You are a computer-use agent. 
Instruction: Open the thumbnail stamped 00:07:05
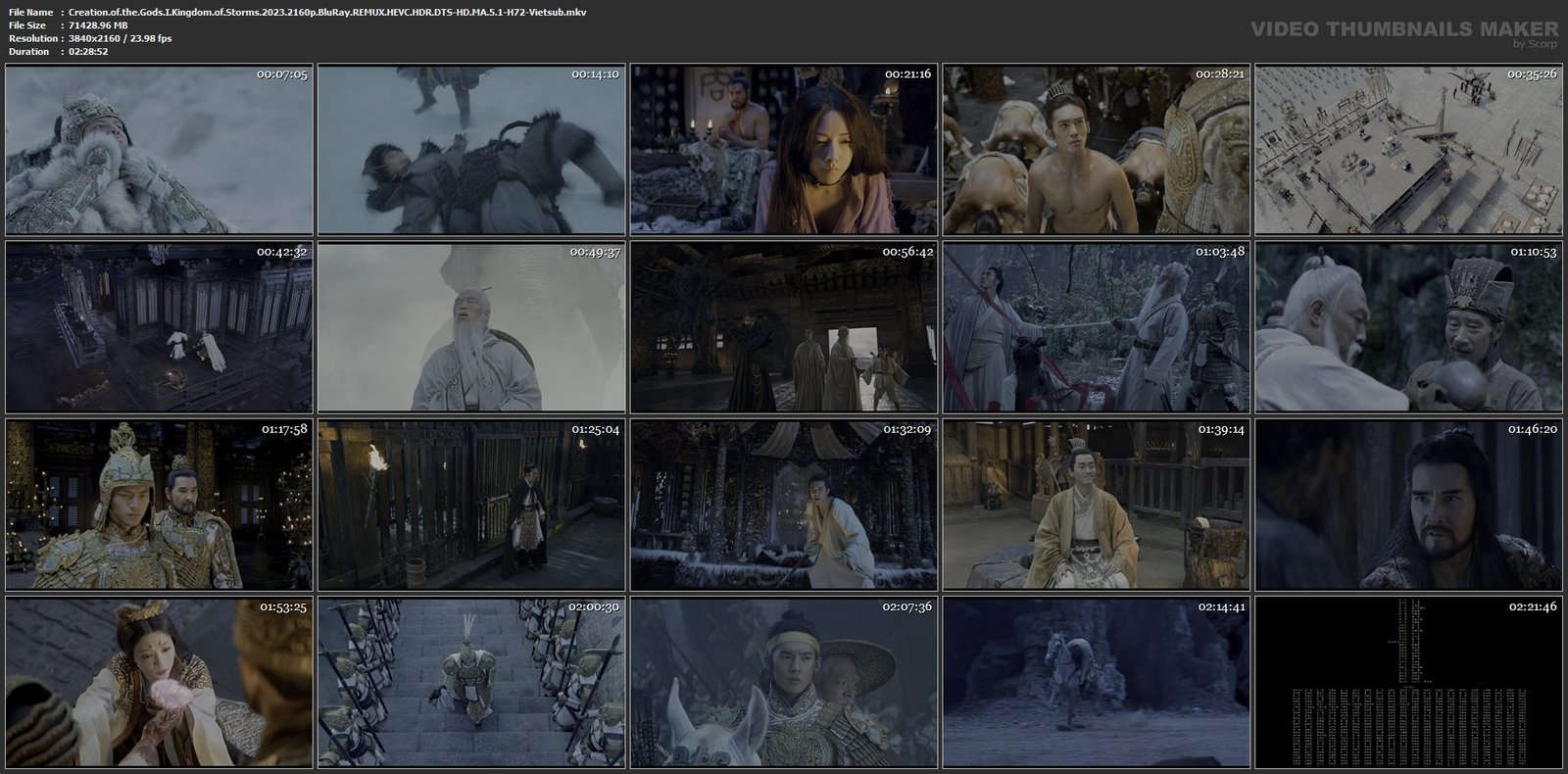tap(159, 150)
